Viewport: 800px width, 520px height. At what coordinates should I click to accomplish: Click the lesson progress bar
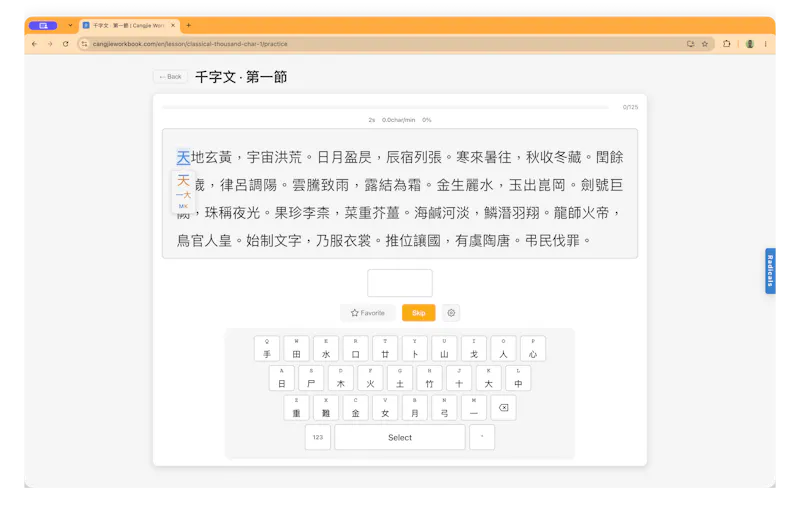point(385,107)
